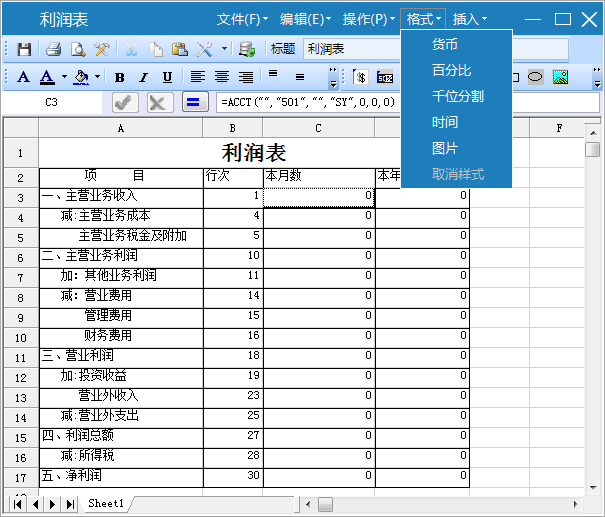Expand the drawing toolbar overflow at far right
Image resolution: width=605 pixels, height=517 pixels.
[597, 77]
